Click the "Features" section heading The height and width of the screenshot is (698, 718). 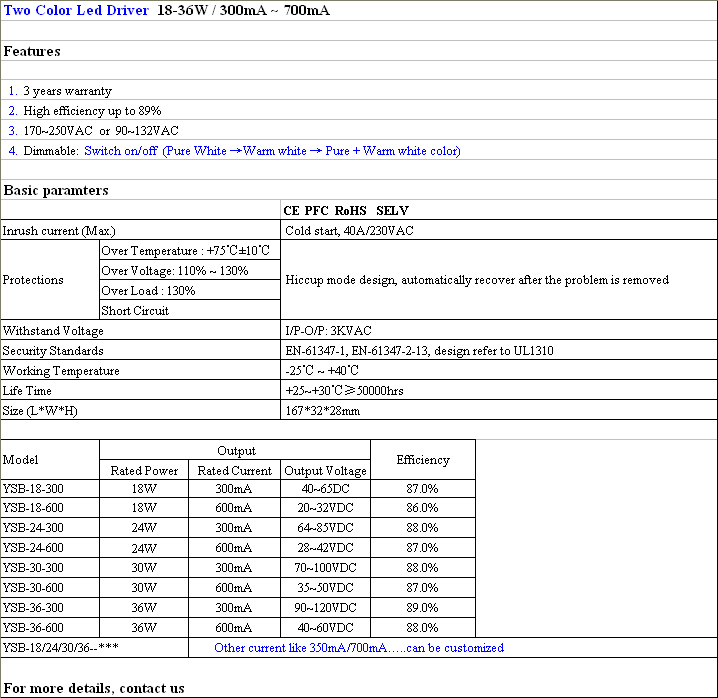pos(32,51)
